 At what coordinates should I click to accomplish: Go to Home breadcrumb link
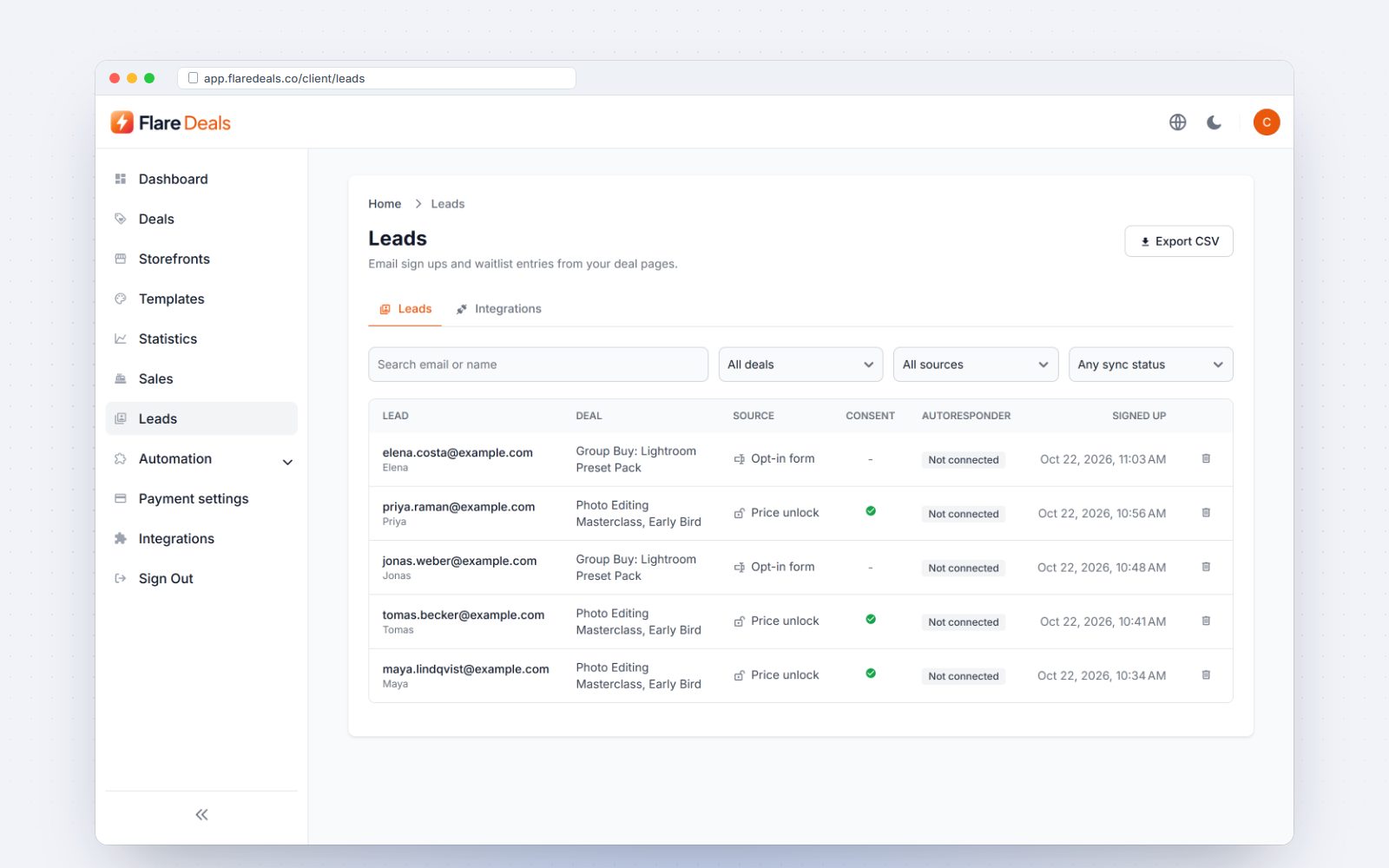tap(385, 204)
